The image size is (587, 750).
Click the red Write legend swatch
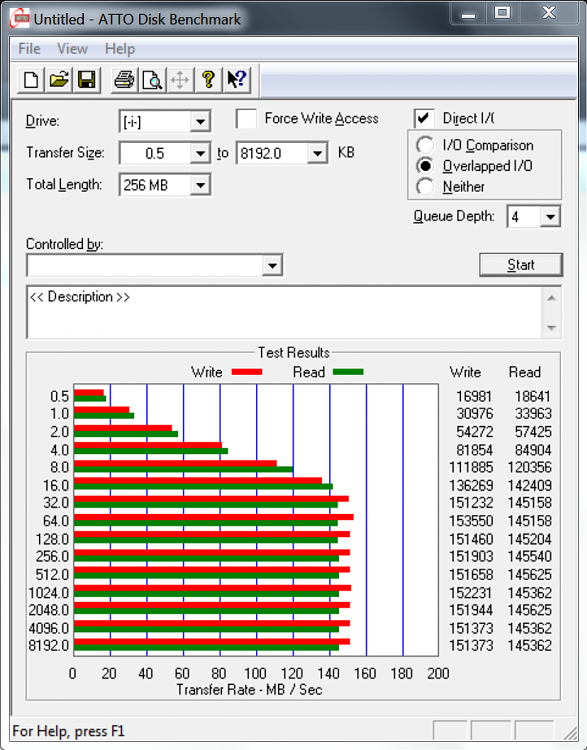[247, 372]
